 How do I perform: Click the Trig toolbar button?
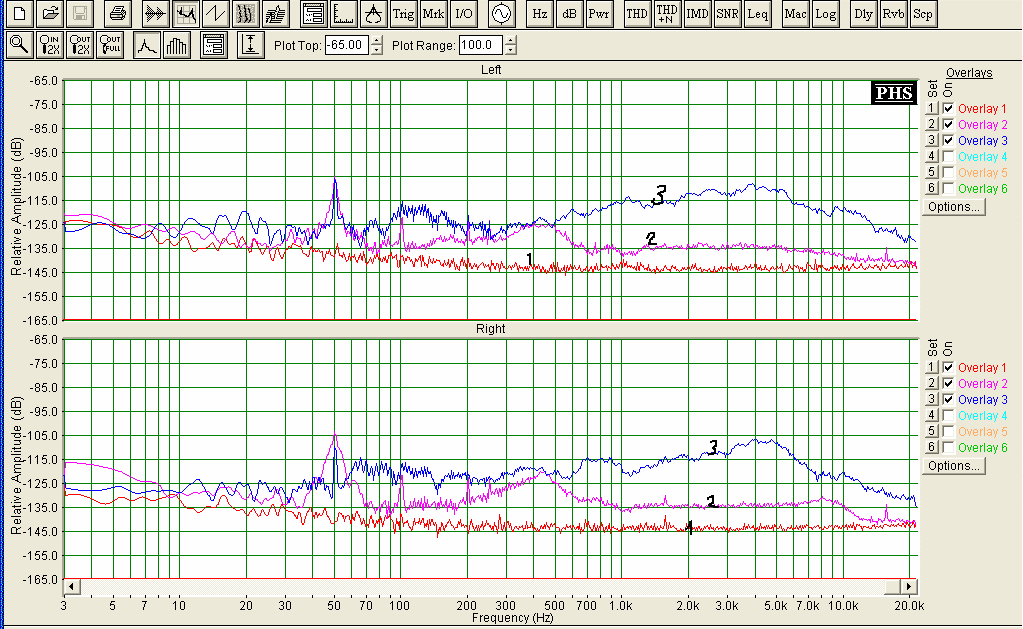click(x=404, y=14)
